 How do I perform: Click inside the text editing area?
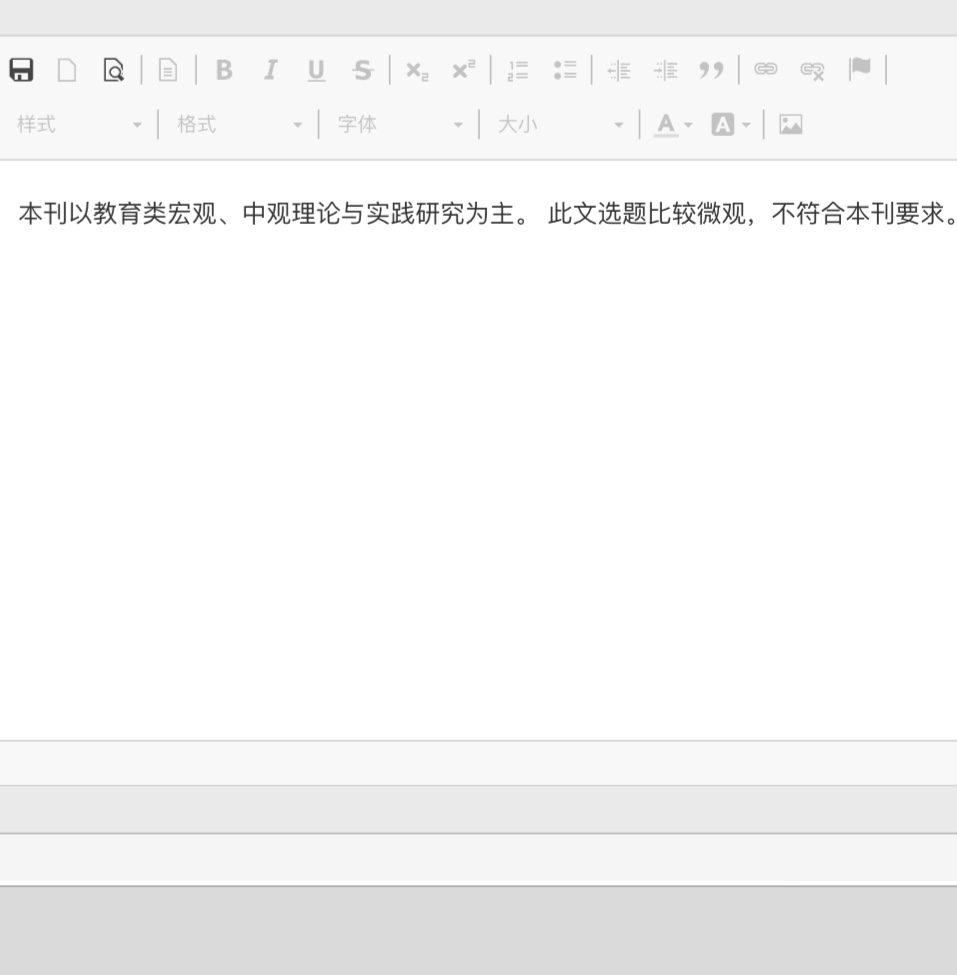pos(478,450)
